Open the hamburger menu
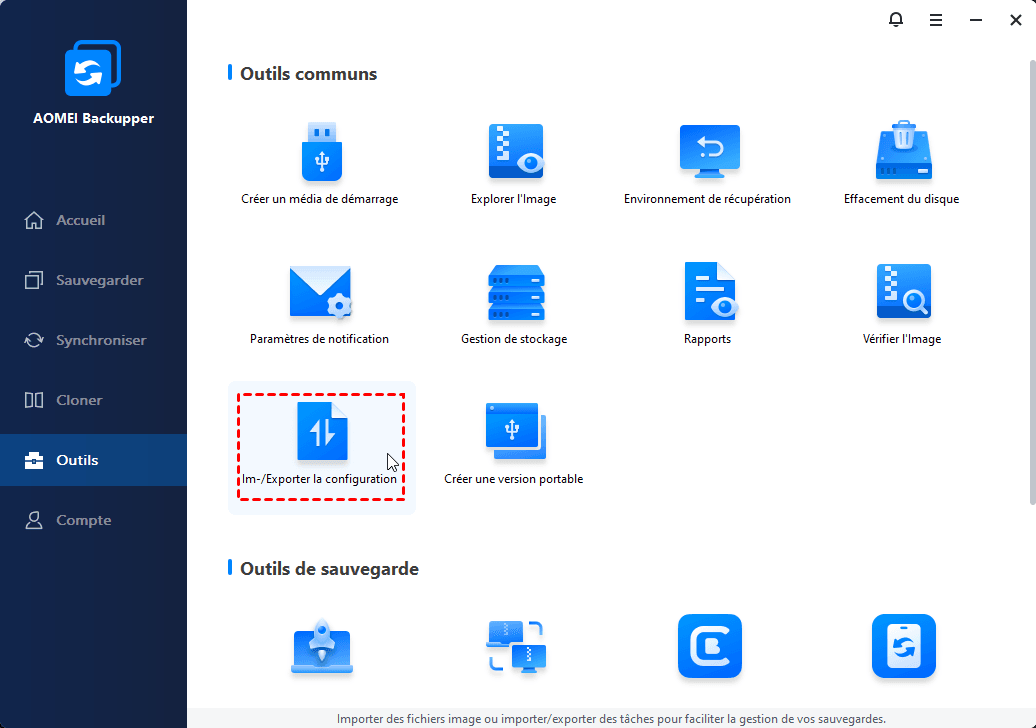1036x728 pixels. click(936, 20)
